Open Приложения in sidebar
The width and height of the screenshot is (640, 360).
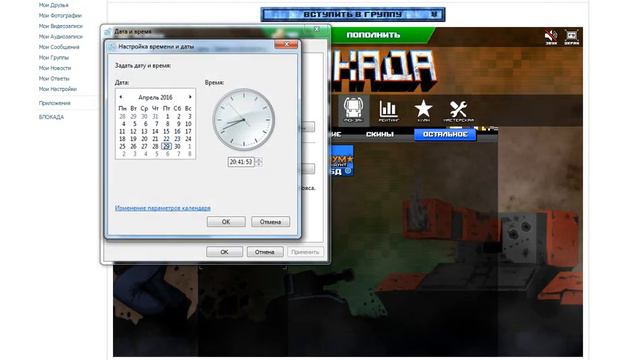[x=55, y=103]
